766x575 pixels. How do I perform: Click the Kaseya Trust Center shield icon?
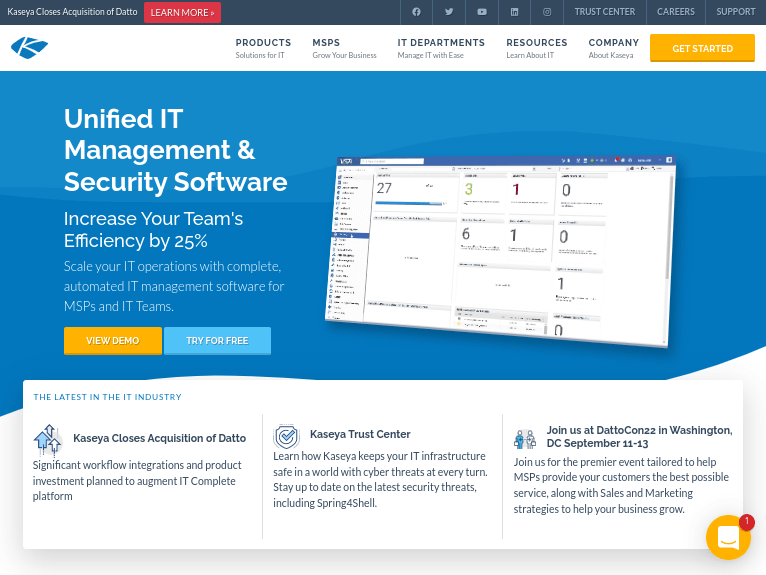coord(287,437)
